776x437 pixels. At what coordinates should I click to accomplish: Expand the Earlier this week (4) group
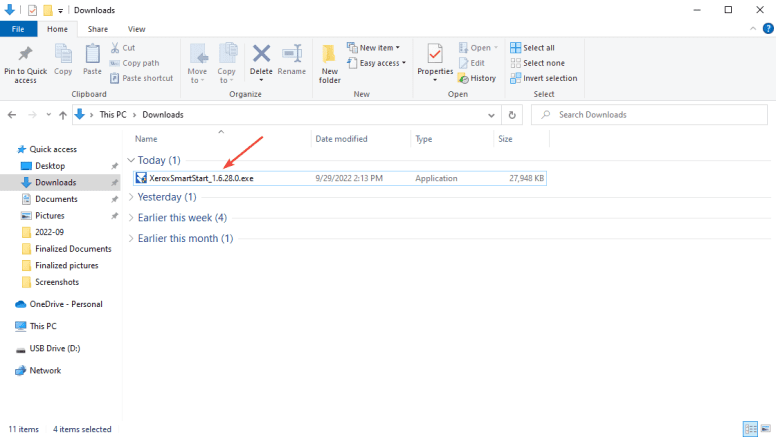tap(131, 217)
